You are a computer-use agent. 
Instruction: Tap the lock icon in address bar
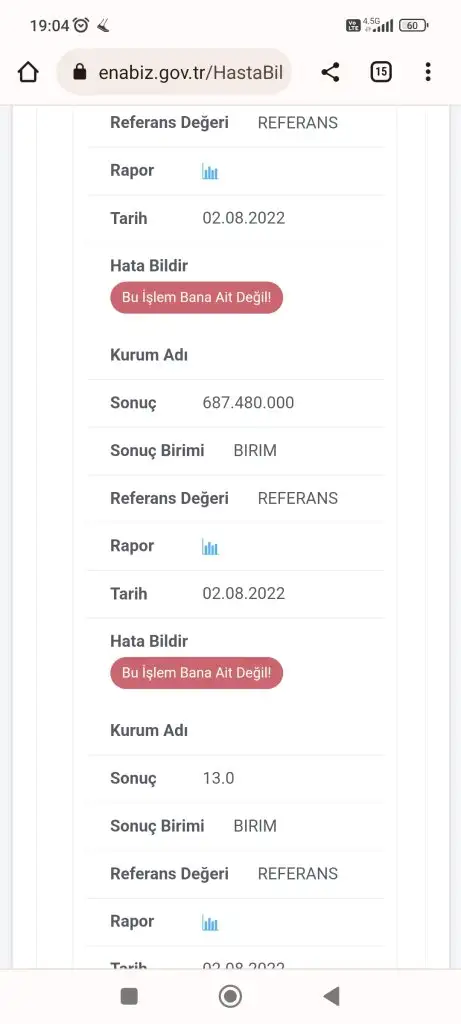click(x=80, y=72)
